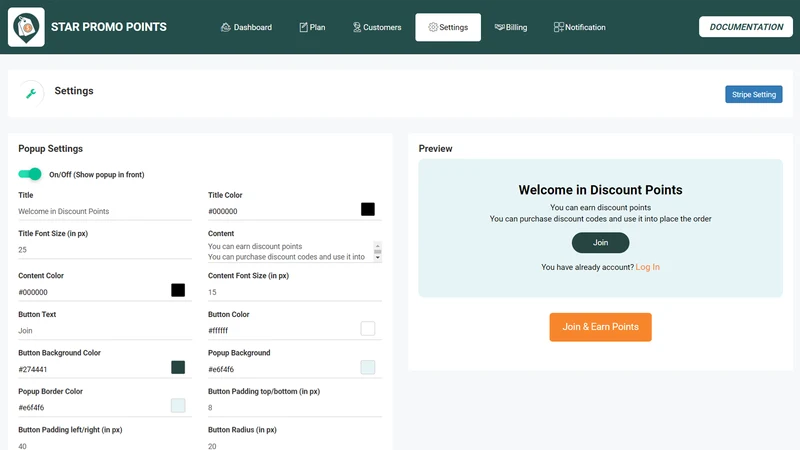
Task: Click the Popup Settings heading
Action: (51, 148)
